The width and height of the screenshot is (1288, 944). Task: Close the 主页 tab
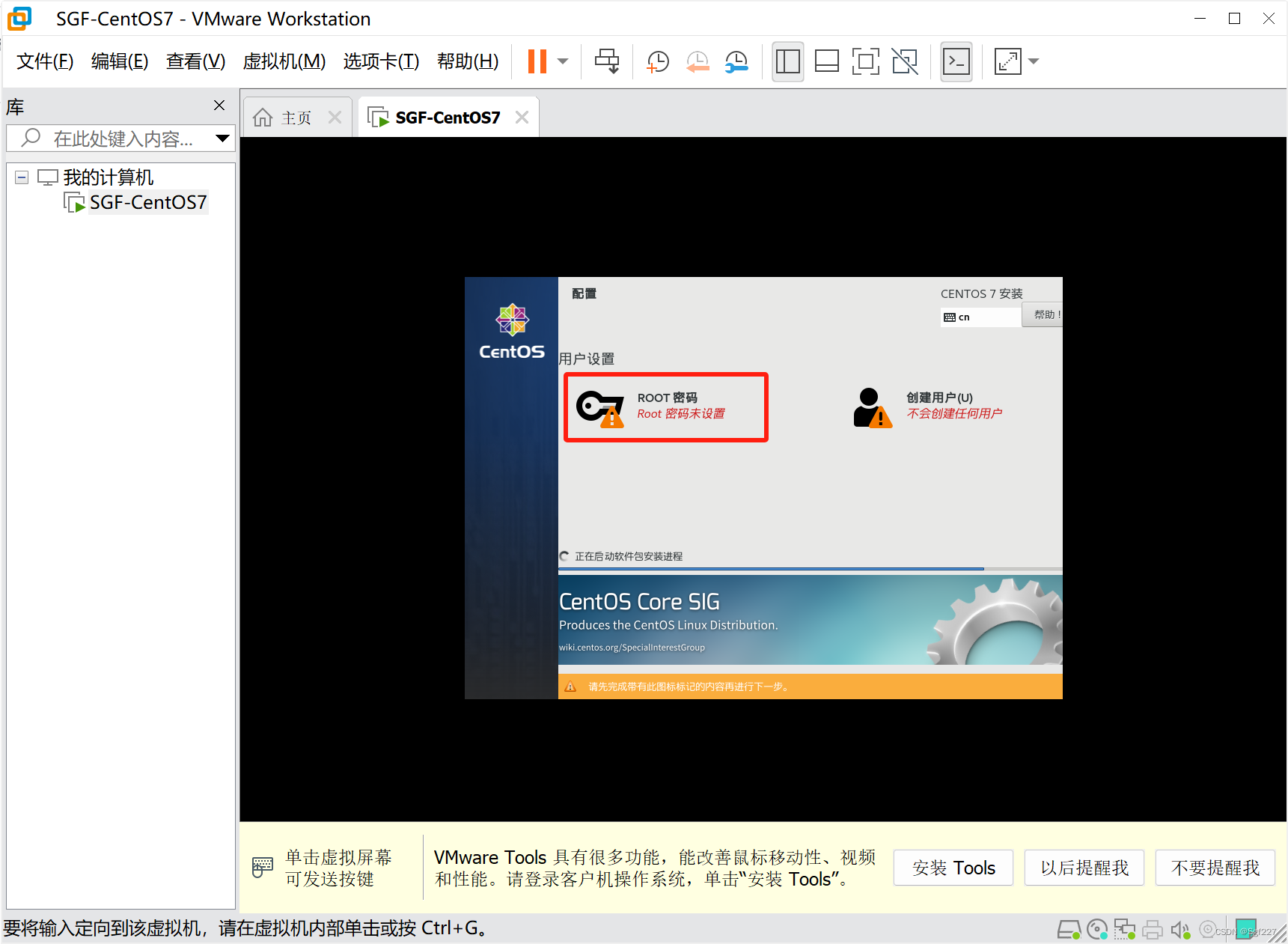pyautogui.click(x=335, y=118)
